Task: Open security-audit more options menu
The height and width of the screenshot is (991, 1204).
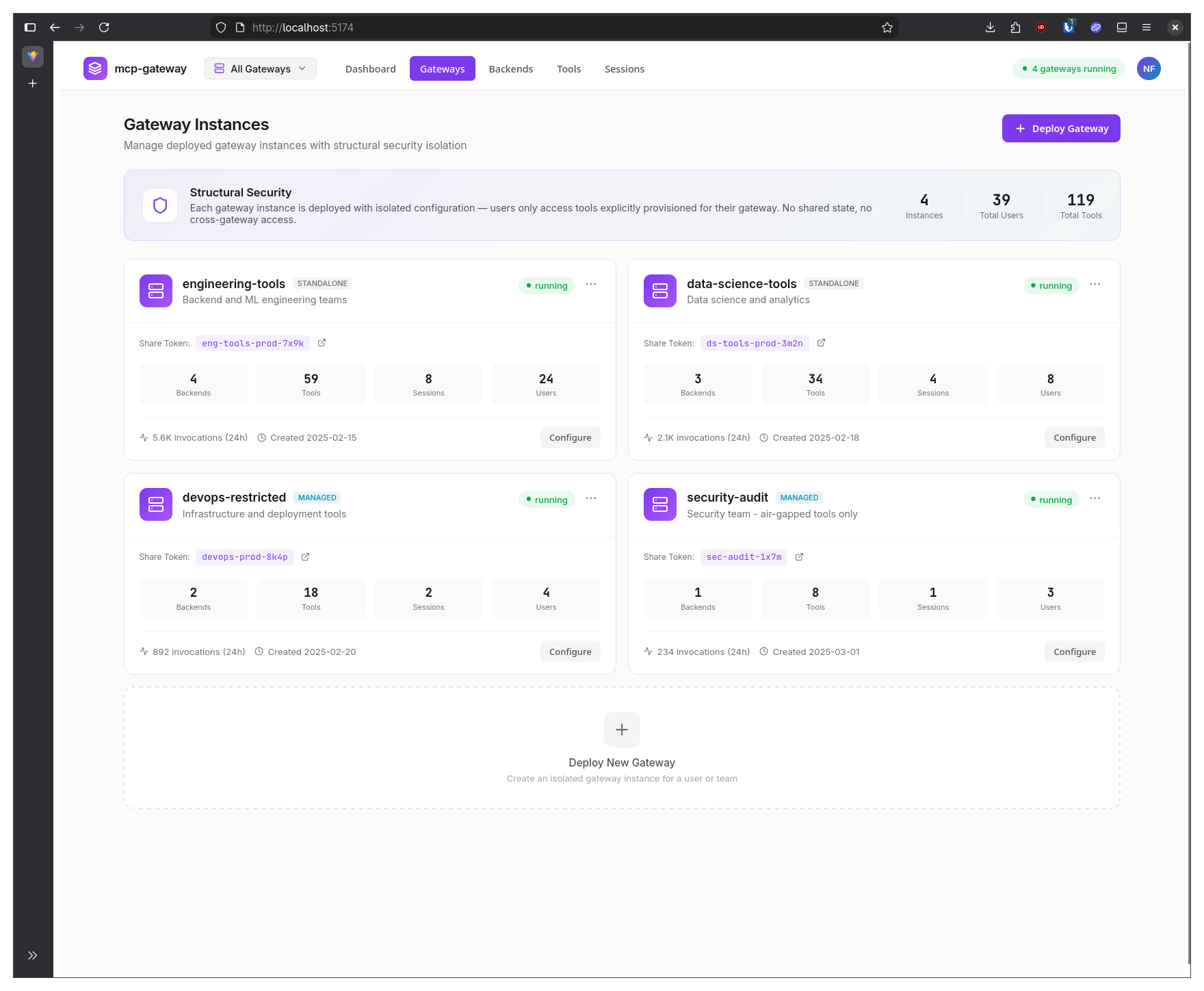Action: (x=1095, y=499)
